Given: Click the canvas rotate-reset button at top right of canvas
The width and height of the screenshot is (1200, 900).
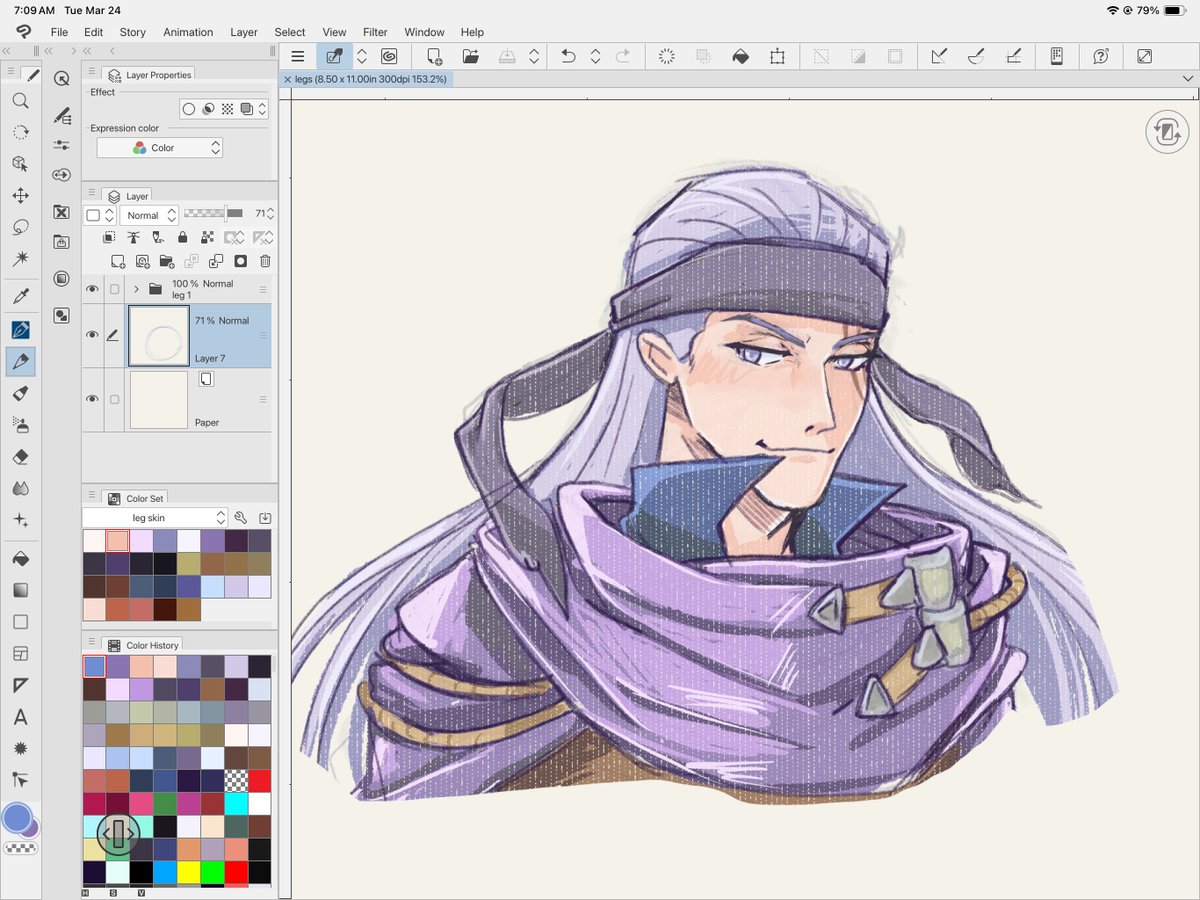Looking at the screenshot, I should (1167, 132).
